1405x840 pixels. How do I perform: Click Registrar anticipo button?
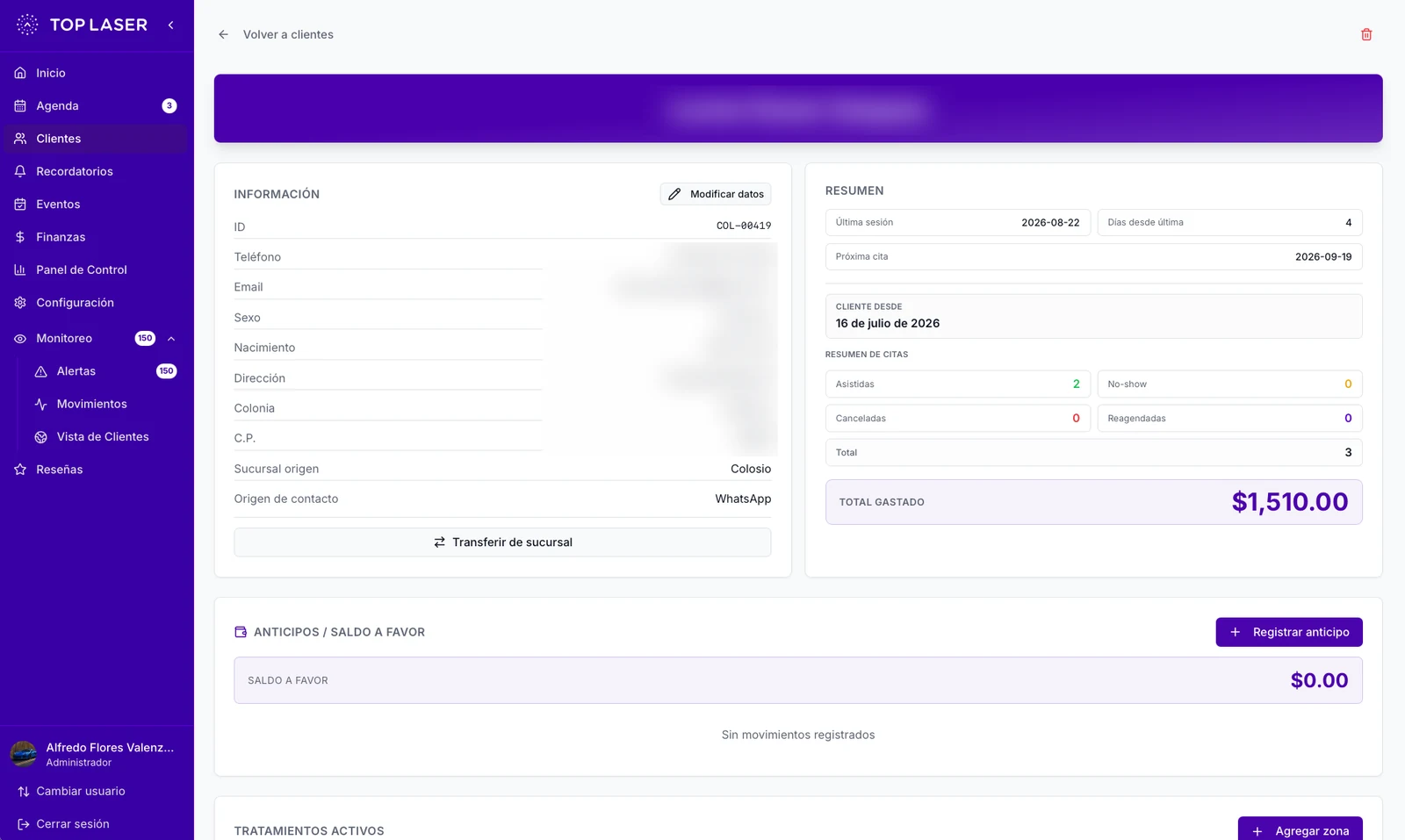pos(1289,632)
